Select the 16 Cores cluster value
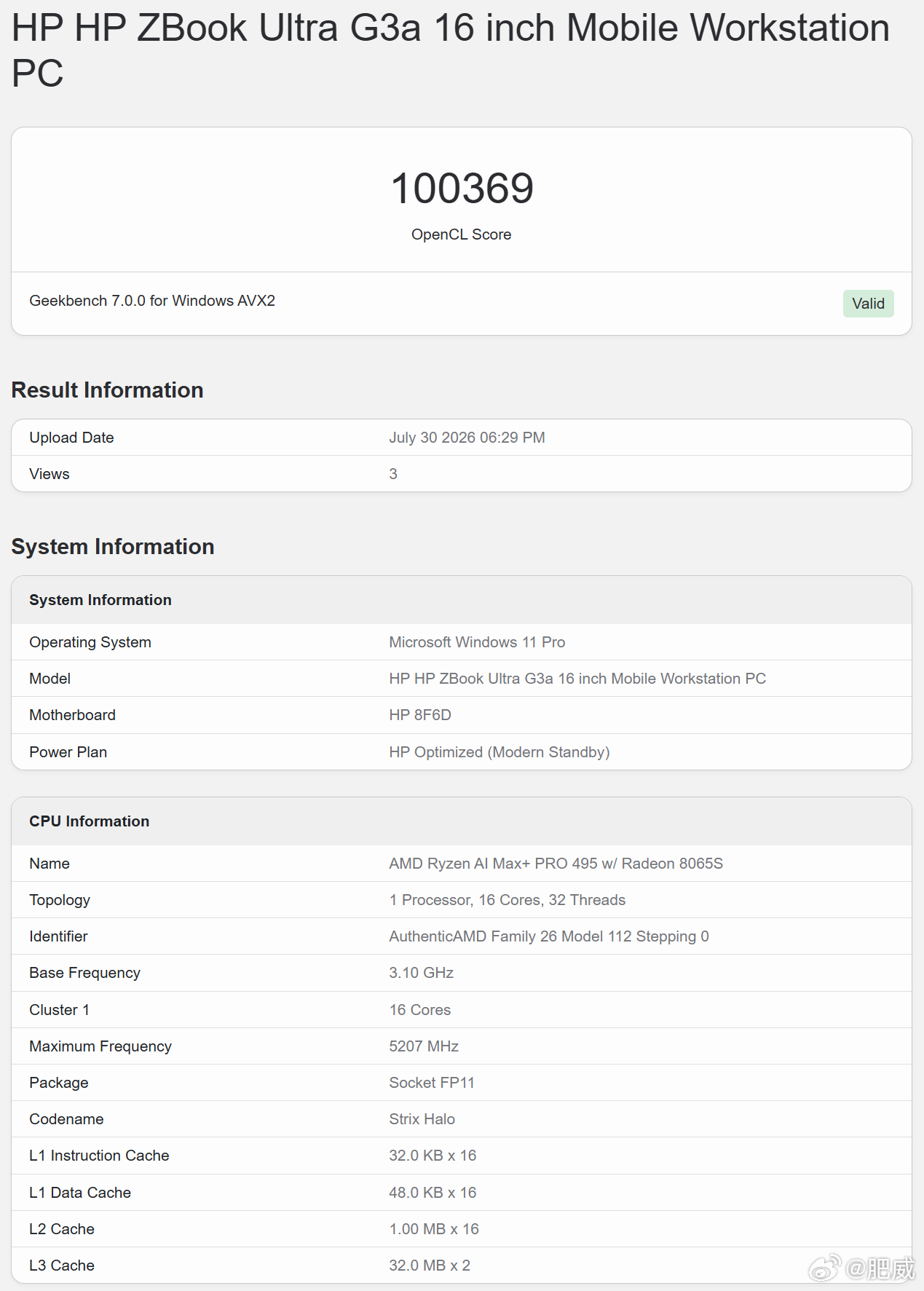Image resolution: width=924 pixels, height=1291 pixels. click(420, 1010)
